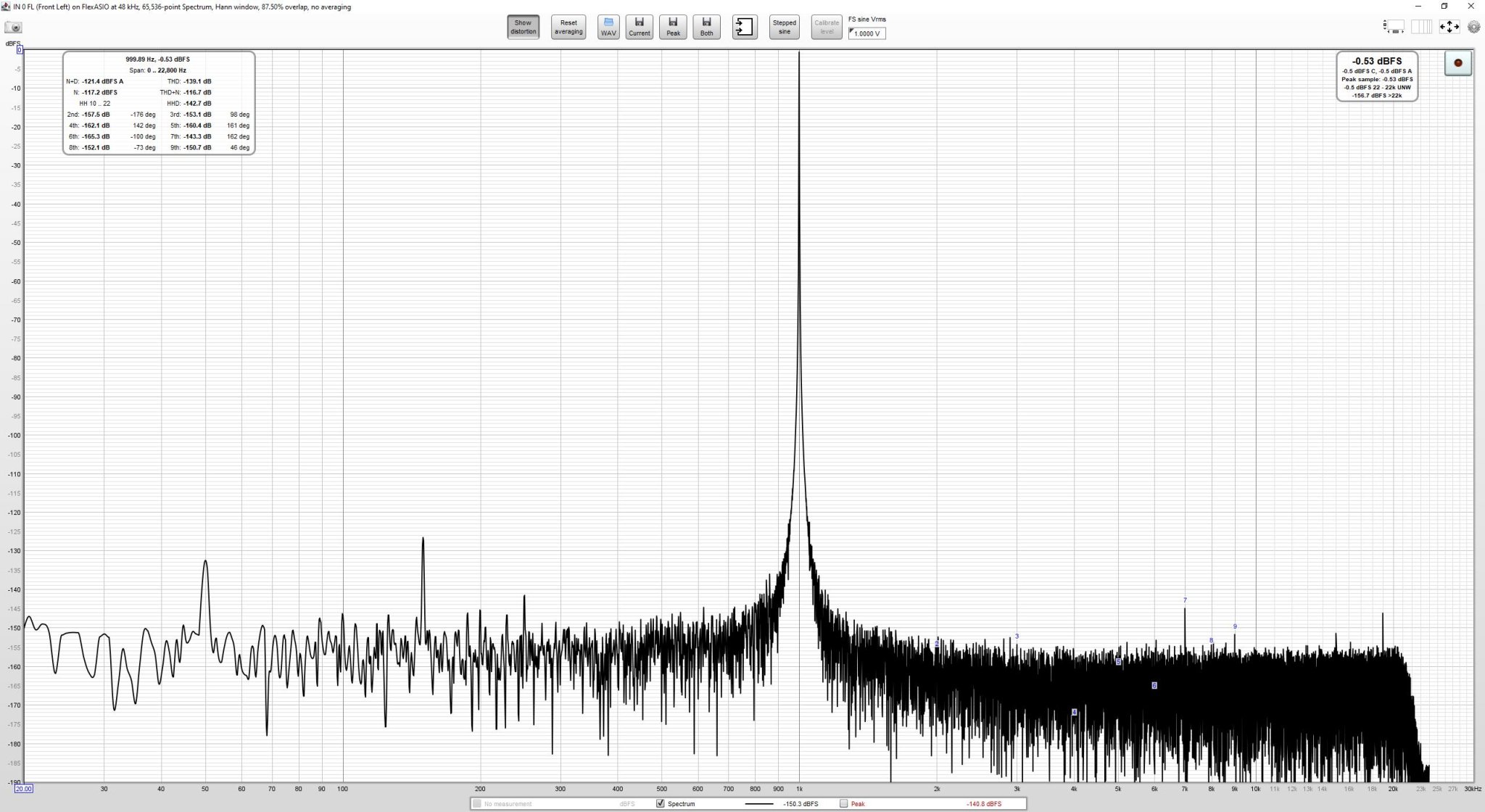This screenshot has height=812, width=1485.
Task: Click the HHD -142.7 dB value
Action: point(197,104)
